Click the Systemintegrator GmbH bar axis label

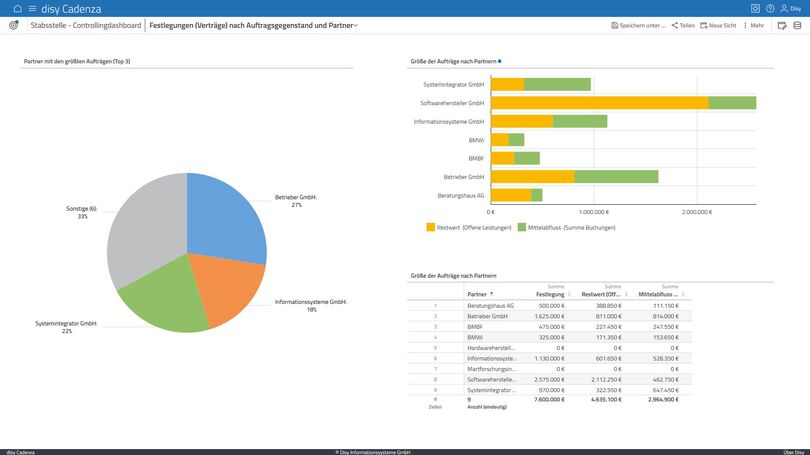pyautogui.click(x=454, y=84)
